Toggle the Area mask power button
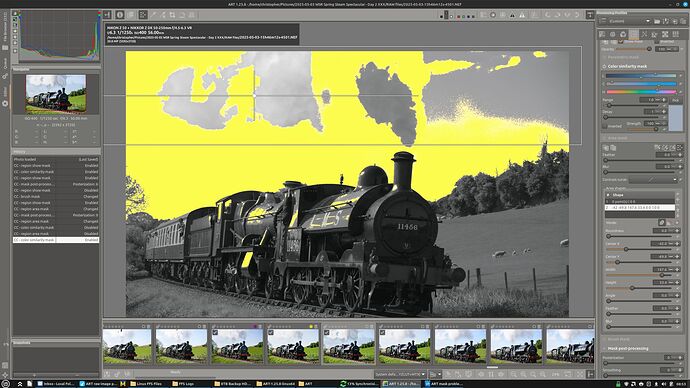The image size is (690, 388). pos(604,138)
